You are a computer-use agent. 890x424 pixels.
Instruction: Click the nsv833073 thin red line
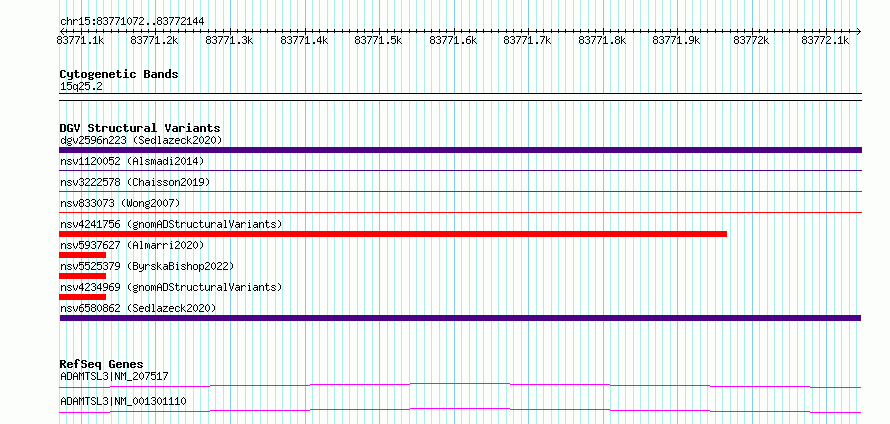460,212
